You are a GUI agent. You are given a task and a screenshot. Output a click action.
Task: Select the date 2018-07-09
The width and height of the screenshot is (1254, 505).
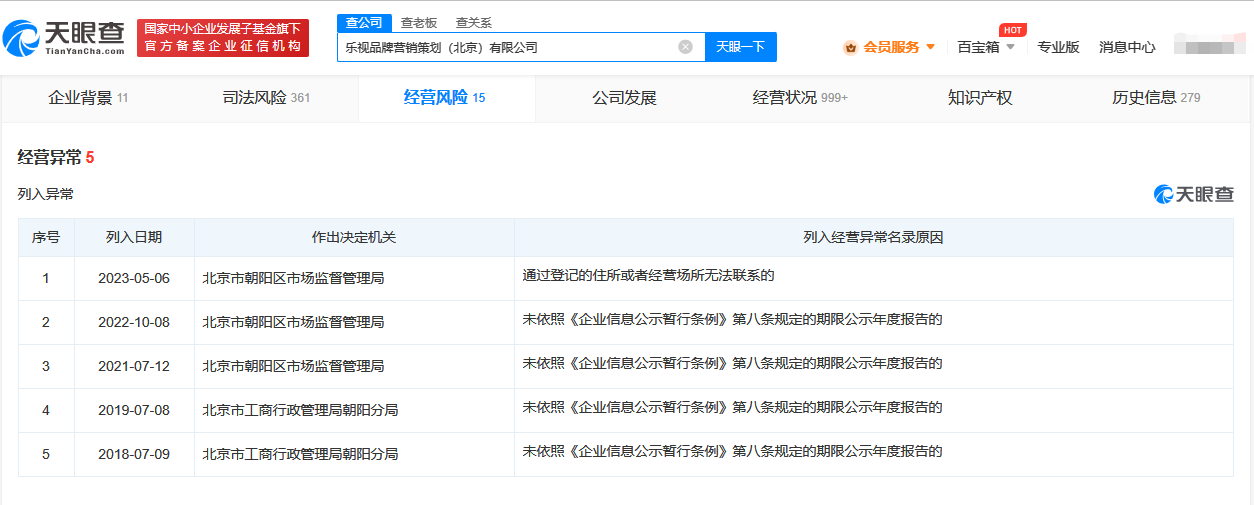(x=134, y=454)
